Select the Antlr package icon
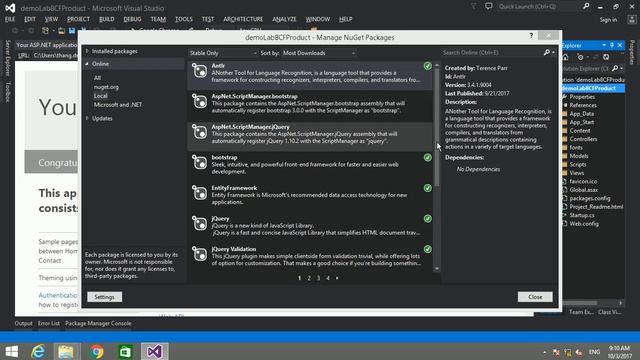 point(200,71)
